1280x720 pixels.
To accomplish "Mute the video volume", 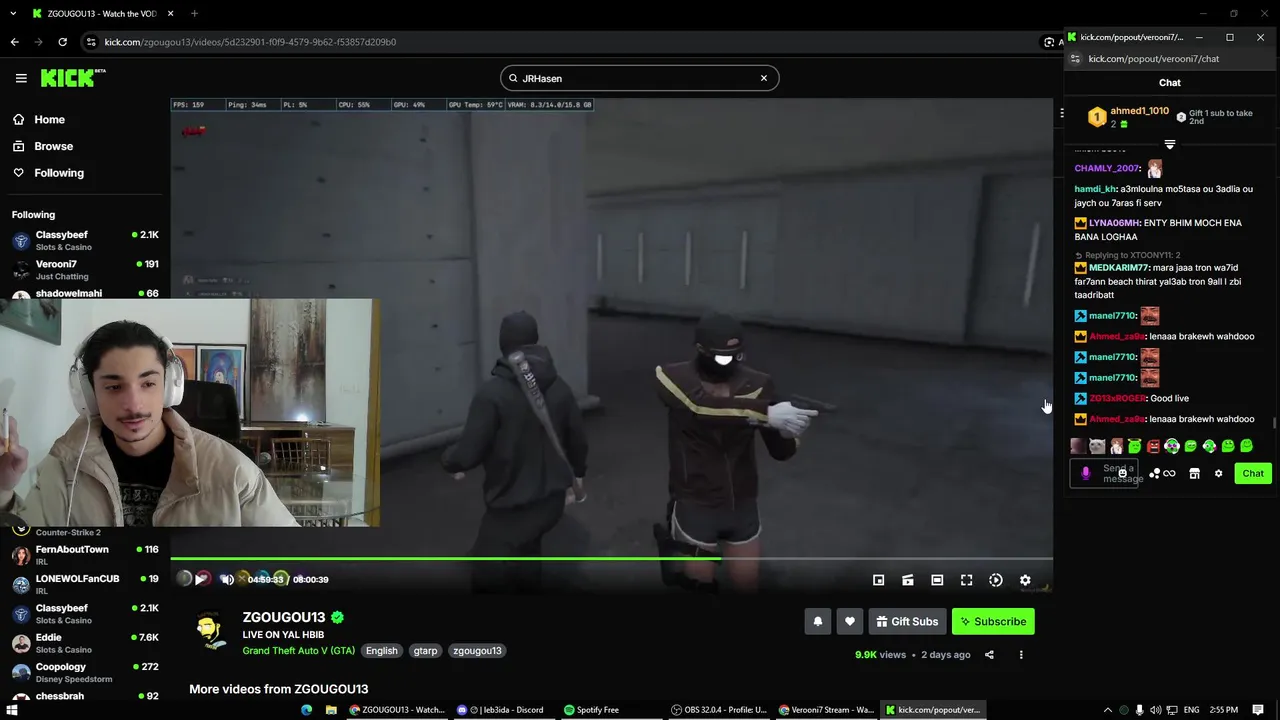I will tap(227, 579).
